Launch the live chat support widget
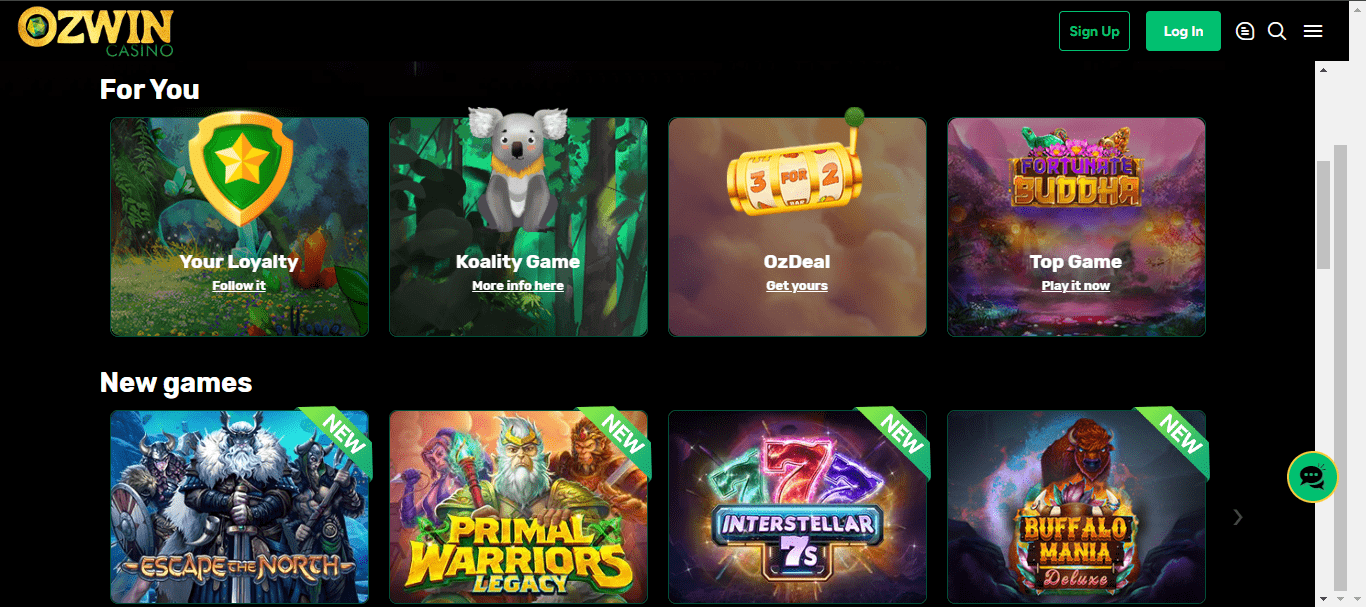The image size is (1366, 607). point(1312,477)
